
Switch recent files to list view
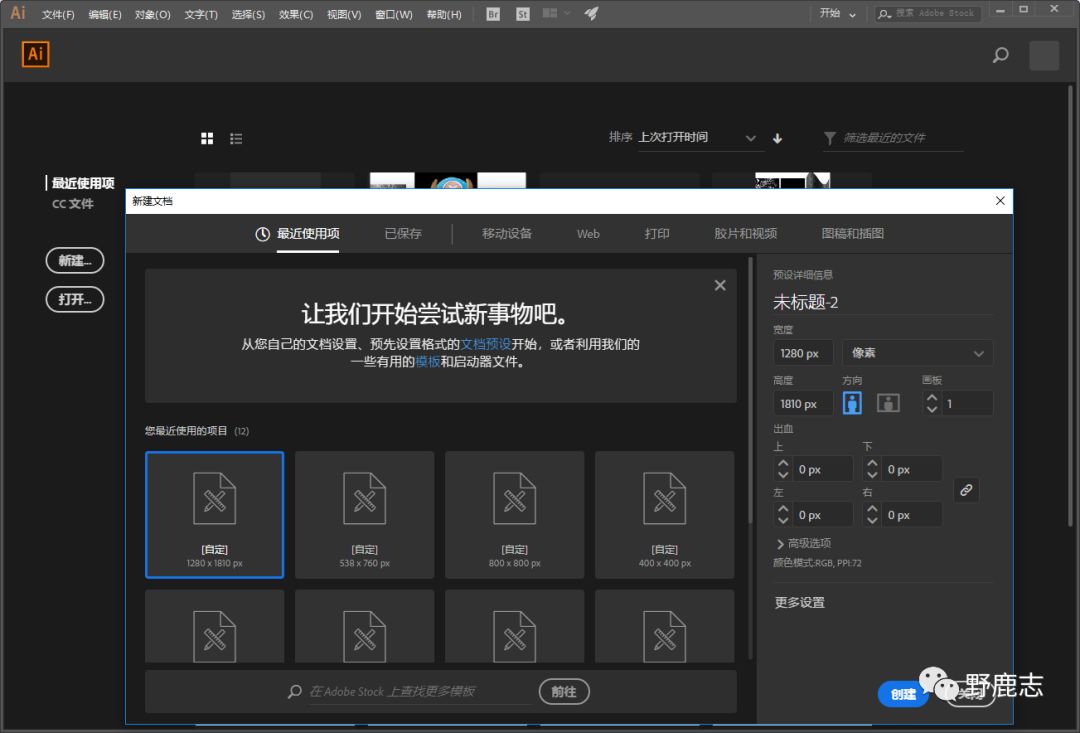coord(236,138)
